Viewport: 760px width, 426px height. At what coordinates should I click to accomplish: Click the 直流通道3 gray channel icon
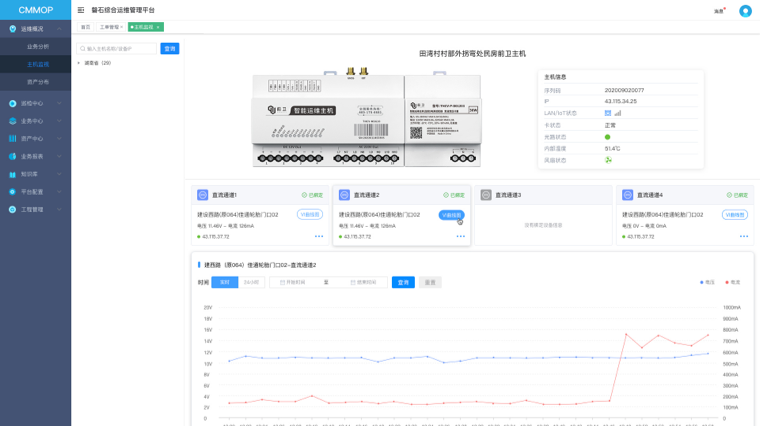point(486,195)
